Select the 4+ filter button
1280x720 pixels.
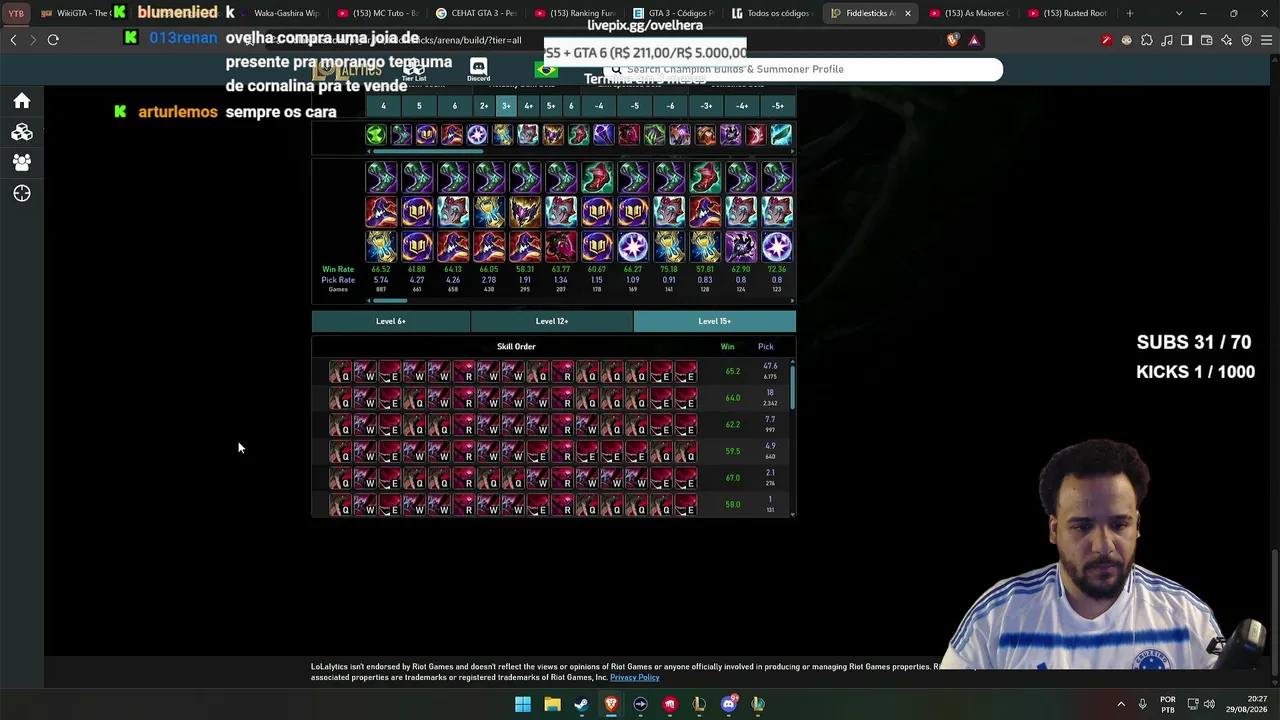[528, 106]
